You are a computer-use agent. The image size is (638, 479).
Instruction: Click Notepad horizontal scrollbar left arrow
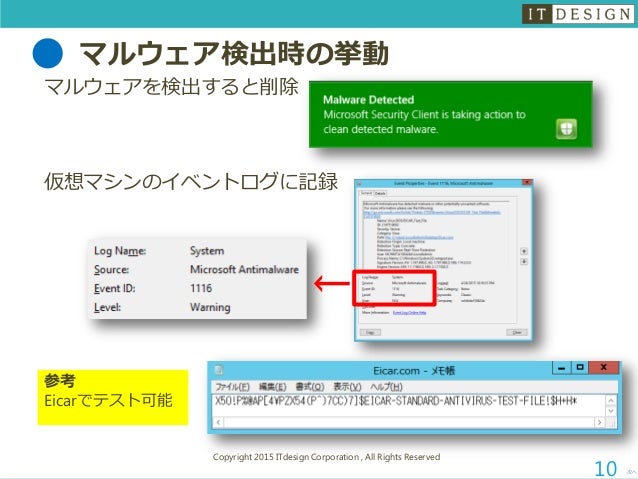[218, 422]
